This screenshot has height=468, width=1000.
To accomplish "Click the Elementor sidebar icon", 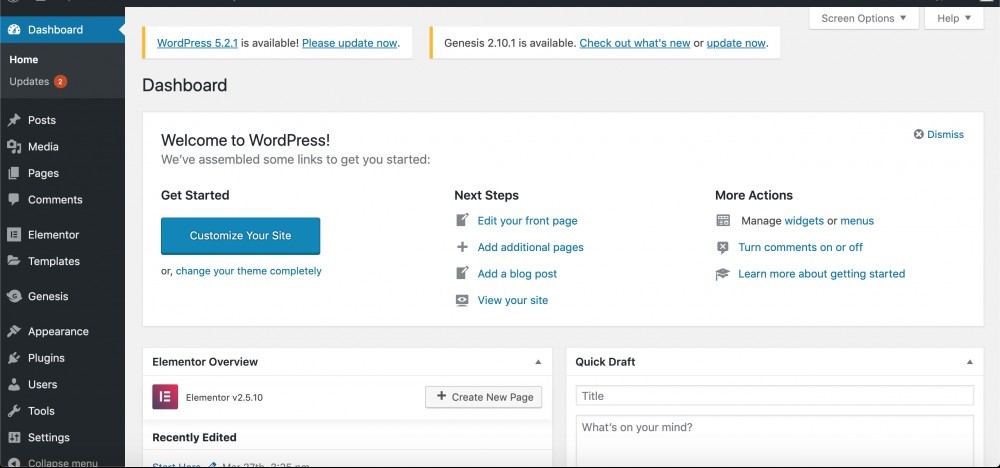I will click(x=14, y=235).
